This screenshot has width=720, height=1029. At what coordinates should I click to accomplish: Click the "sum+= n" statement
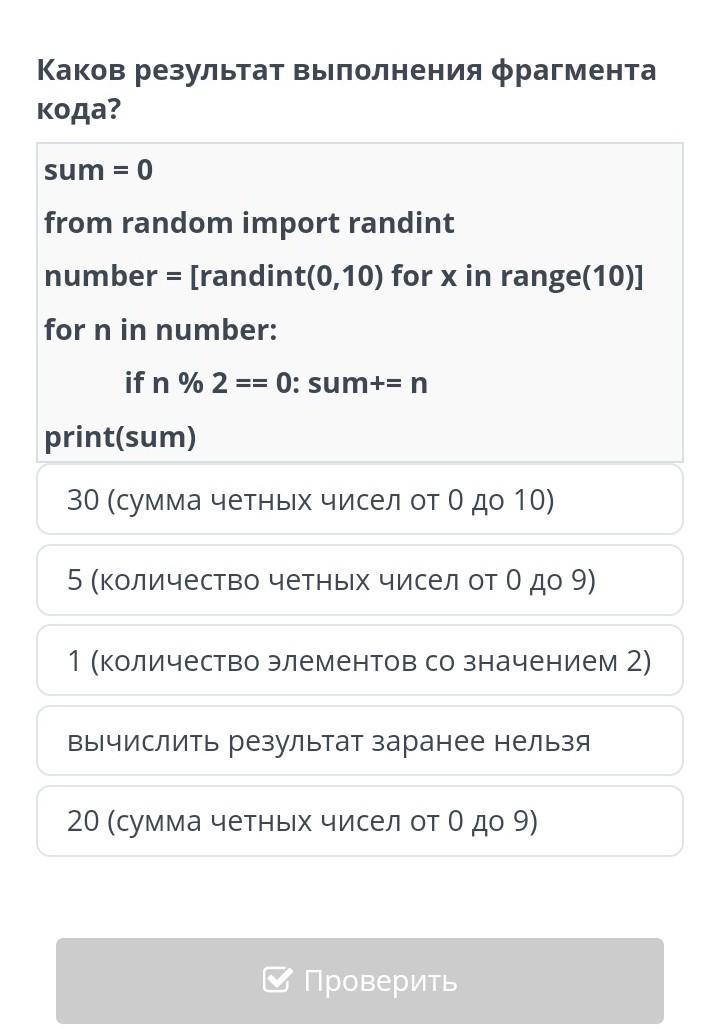coord(368,383)
